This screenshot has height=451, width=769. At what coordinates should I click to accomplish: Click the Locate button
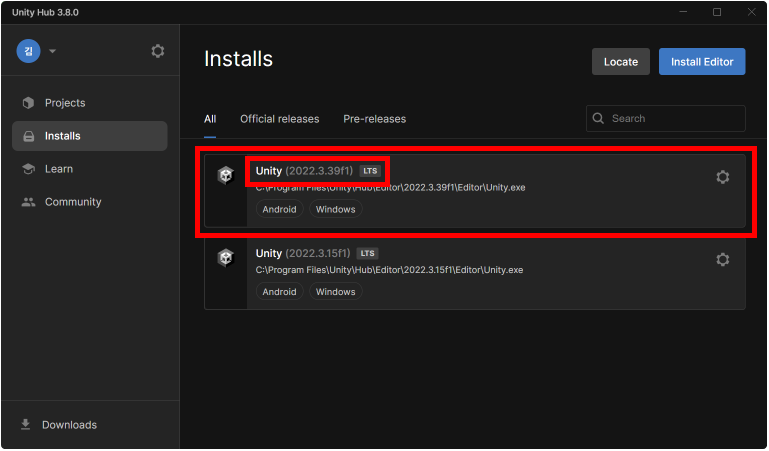[x=620, y=62]
